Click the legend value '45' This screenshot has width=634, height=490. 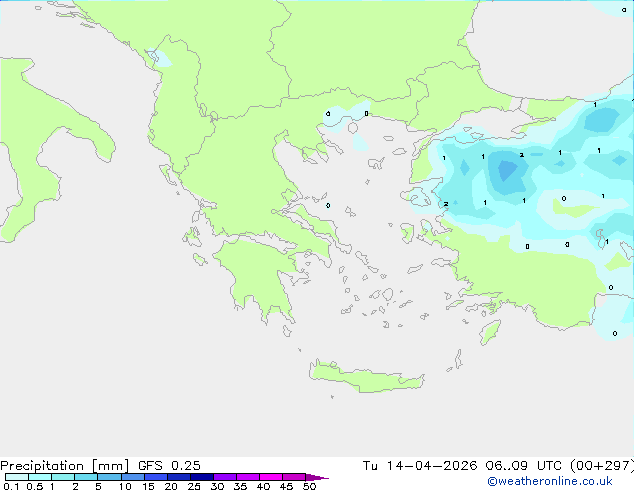286,486
